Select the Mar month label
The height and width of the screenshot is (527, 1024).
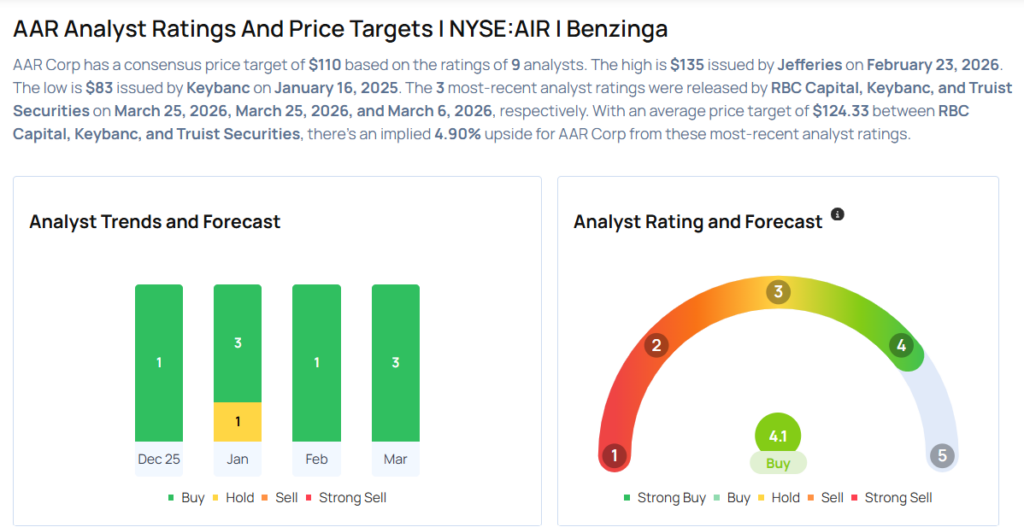pos(396,458)
